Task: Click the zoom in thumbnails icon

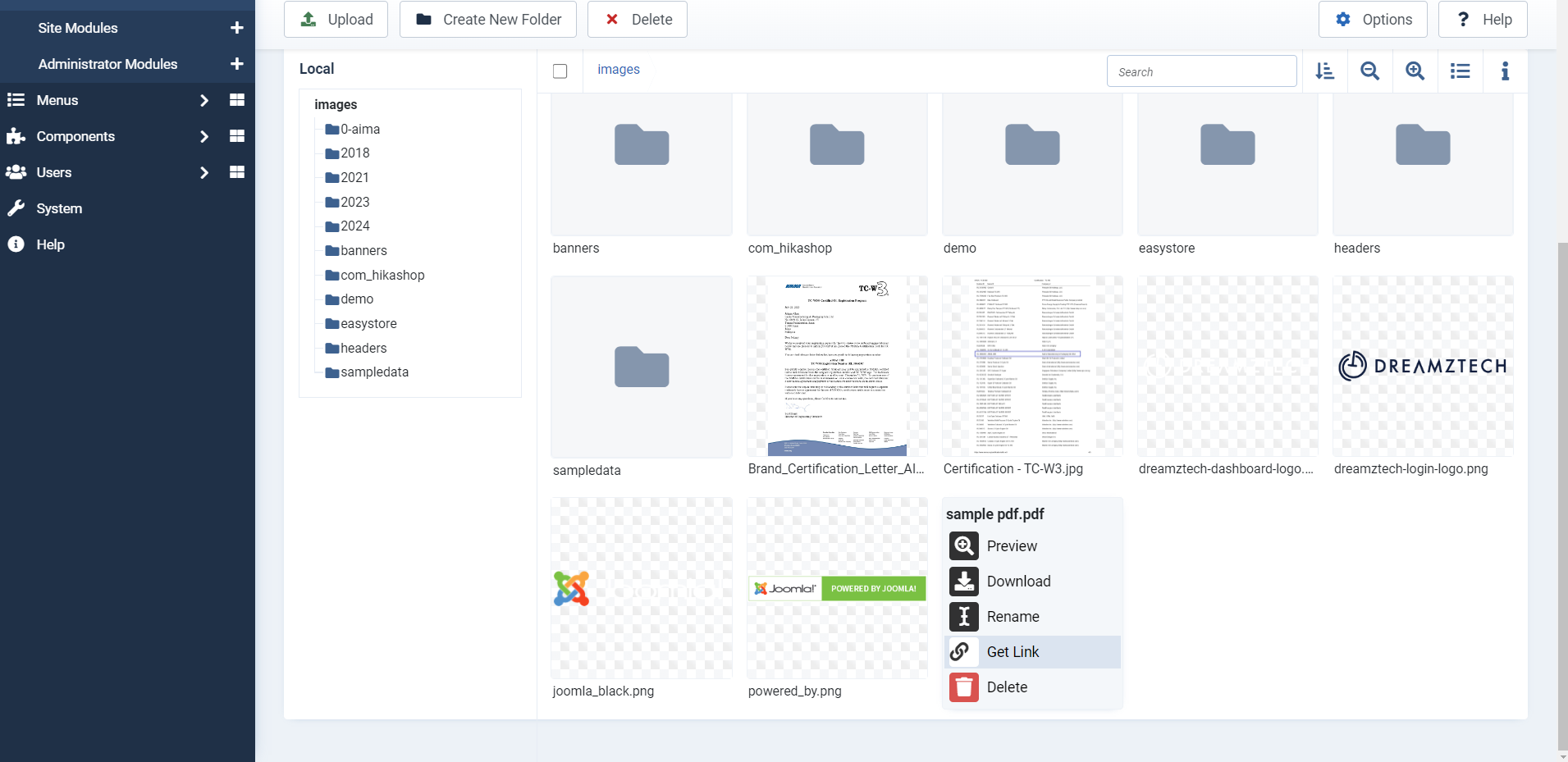Action: point(1415,71)
